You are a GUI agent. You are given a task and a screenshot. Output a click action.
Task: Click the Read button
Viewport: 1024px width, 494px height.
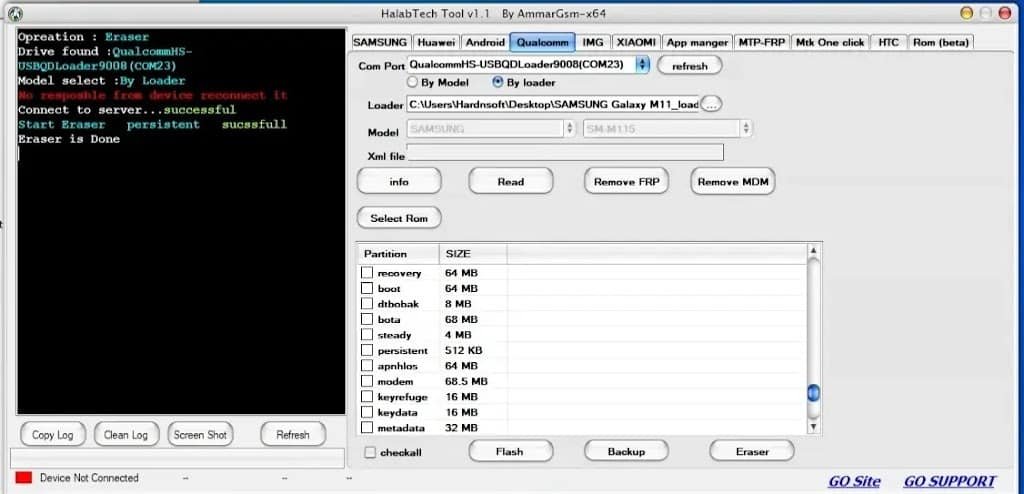[511, 181]
